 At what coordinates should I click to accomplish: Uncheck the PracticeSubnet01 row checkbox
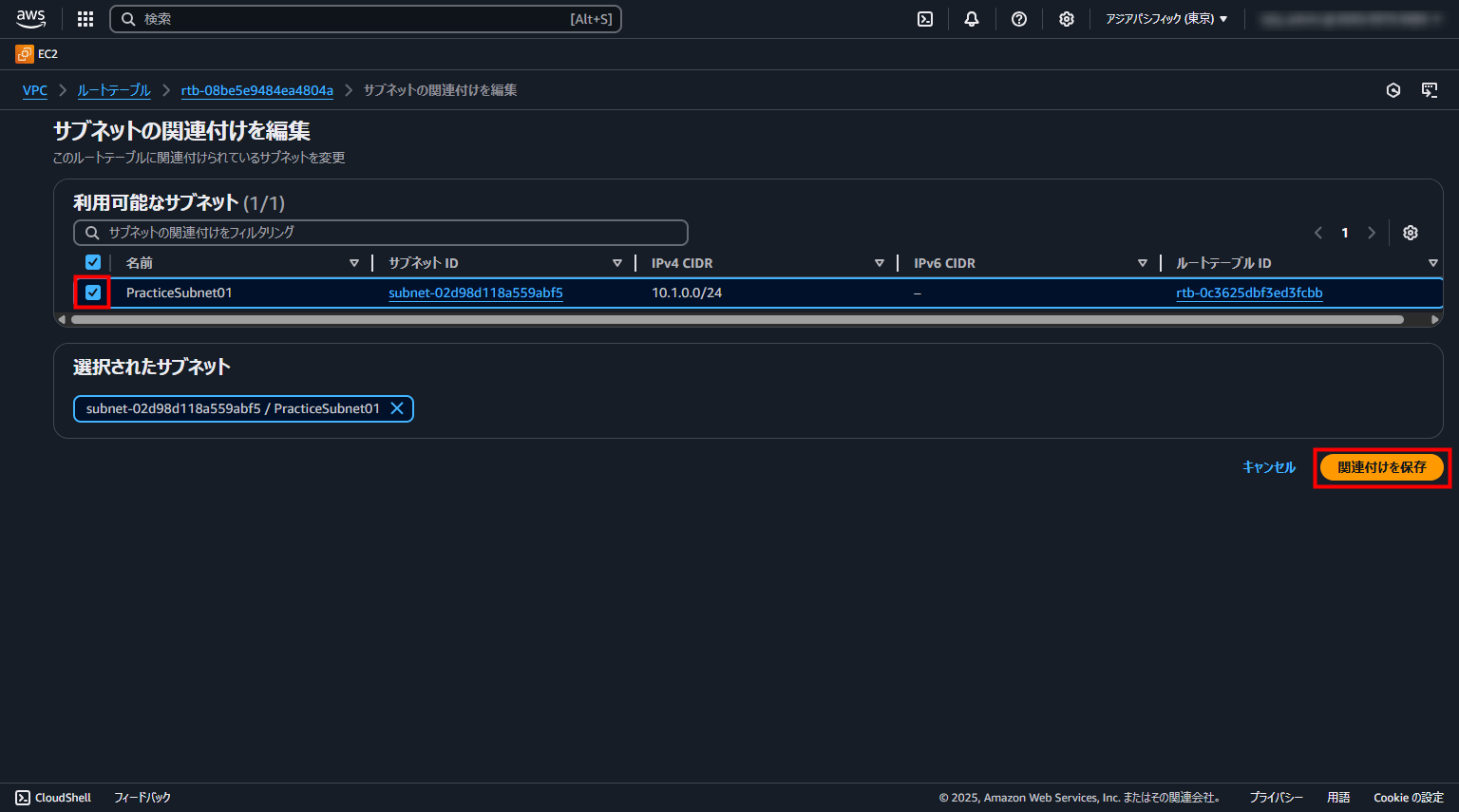pos(93,293)
